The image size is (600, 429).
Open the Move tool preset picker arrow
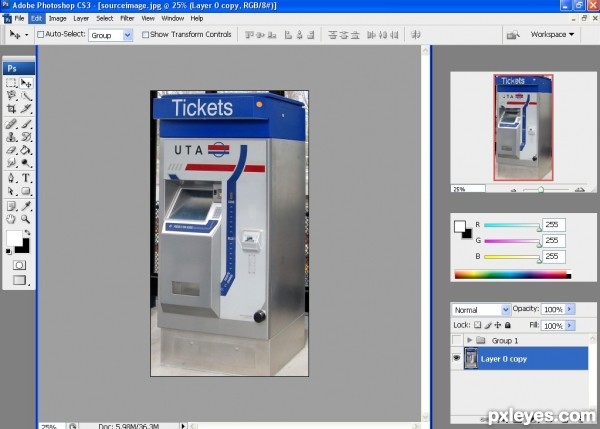click(x=26, y=35)
